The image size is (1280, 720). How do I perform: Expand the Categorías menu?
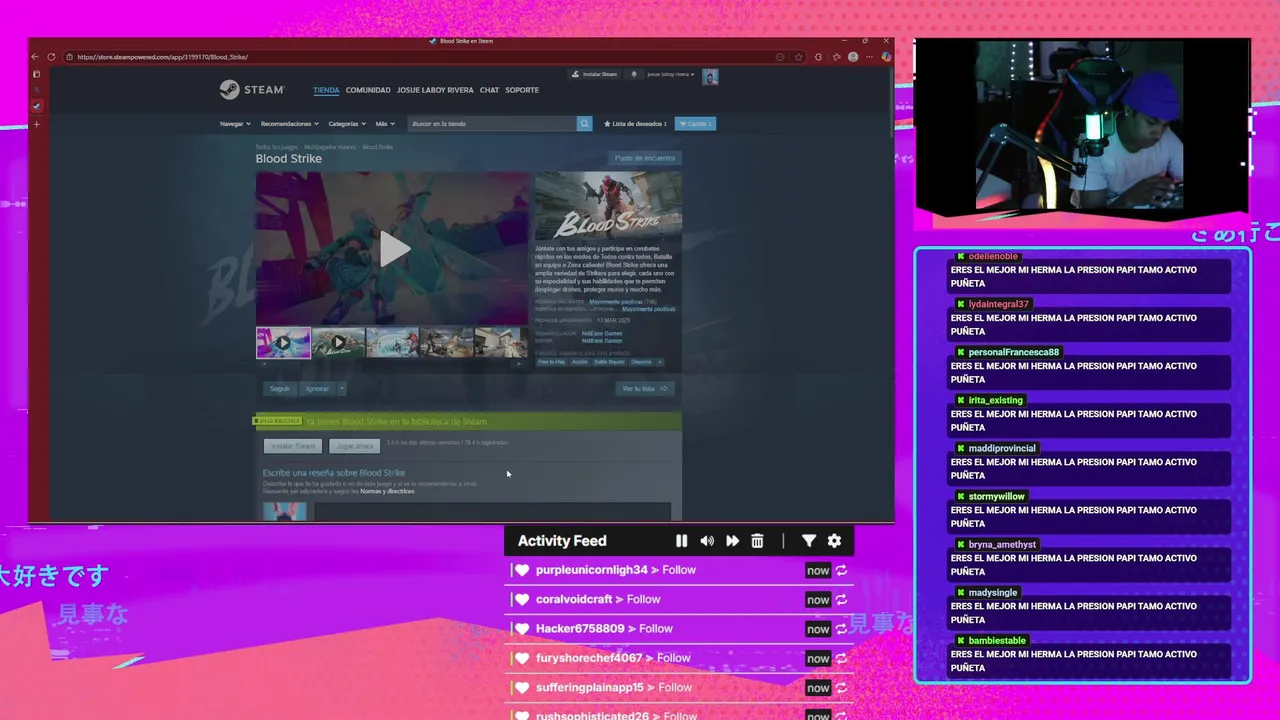point(348,124)
